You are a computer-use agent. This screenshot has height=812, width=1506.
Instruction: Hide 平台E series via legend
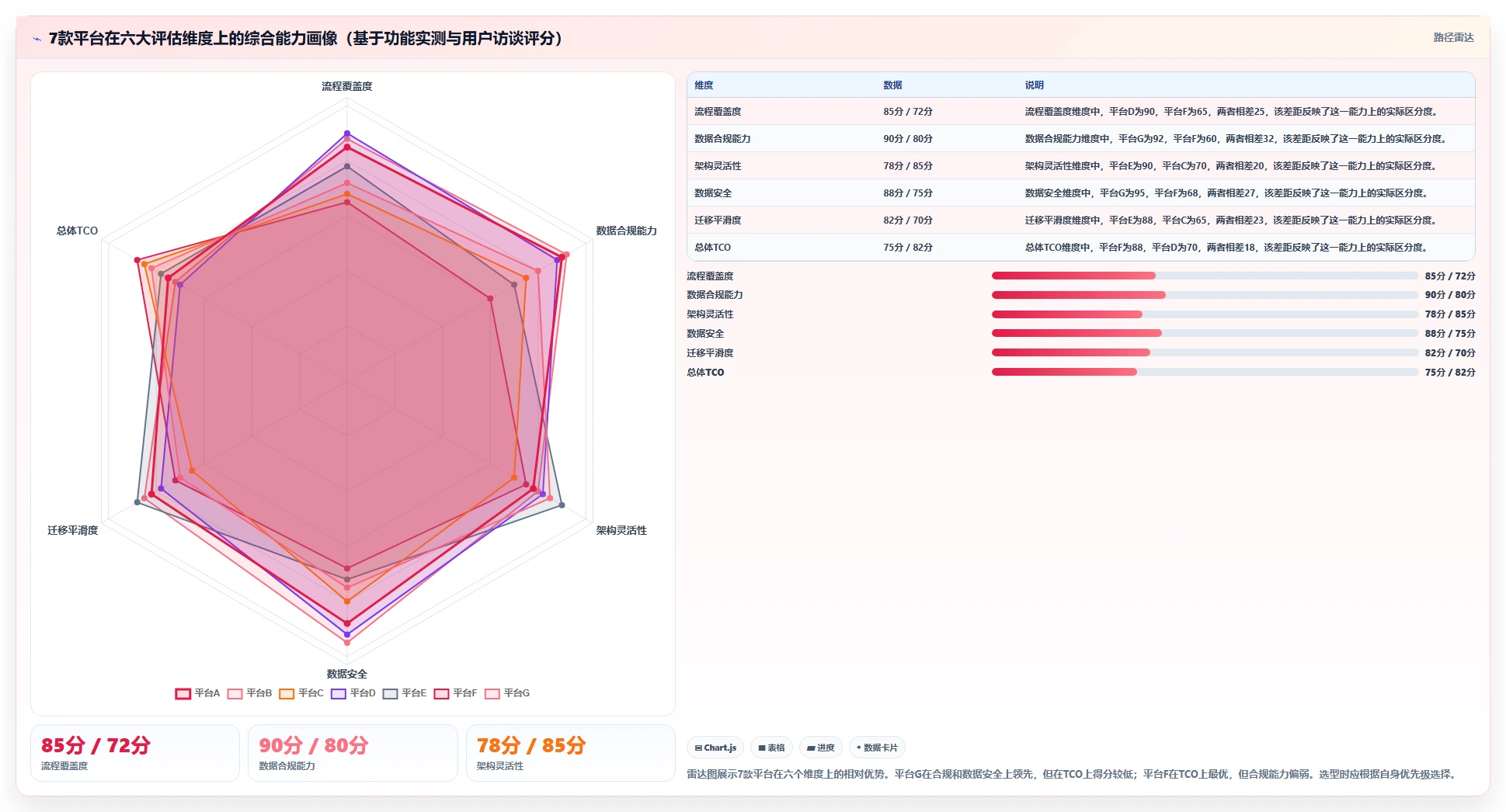pyautogui.click(x=405, y=693)
